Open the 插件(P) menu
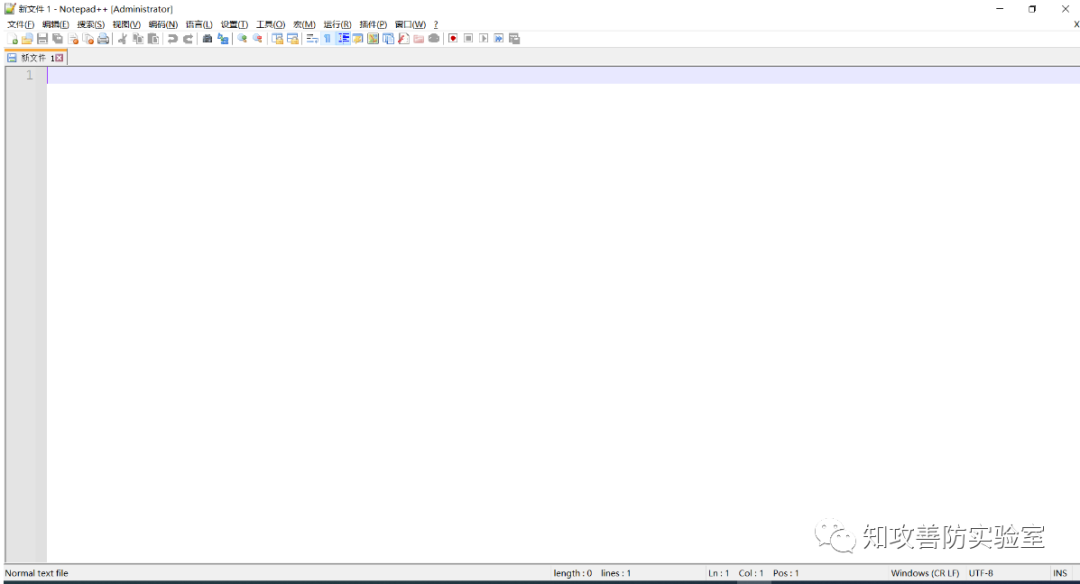 pos(373,24)
